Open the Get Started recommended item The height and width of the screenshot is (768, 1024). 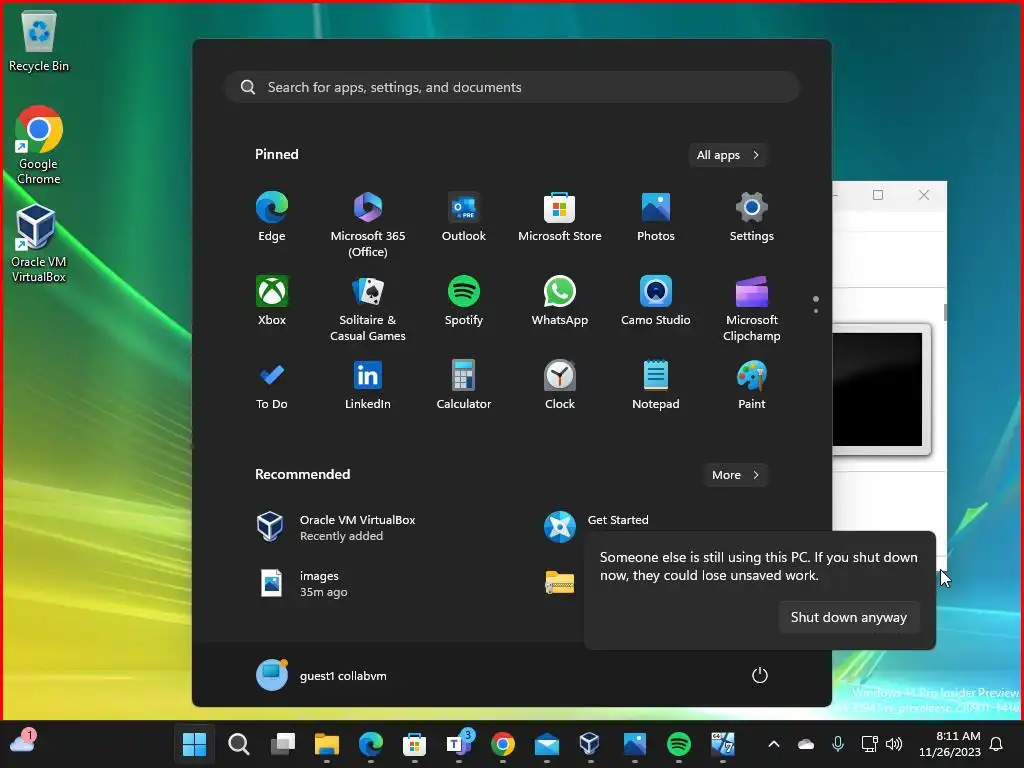point(598,524)
